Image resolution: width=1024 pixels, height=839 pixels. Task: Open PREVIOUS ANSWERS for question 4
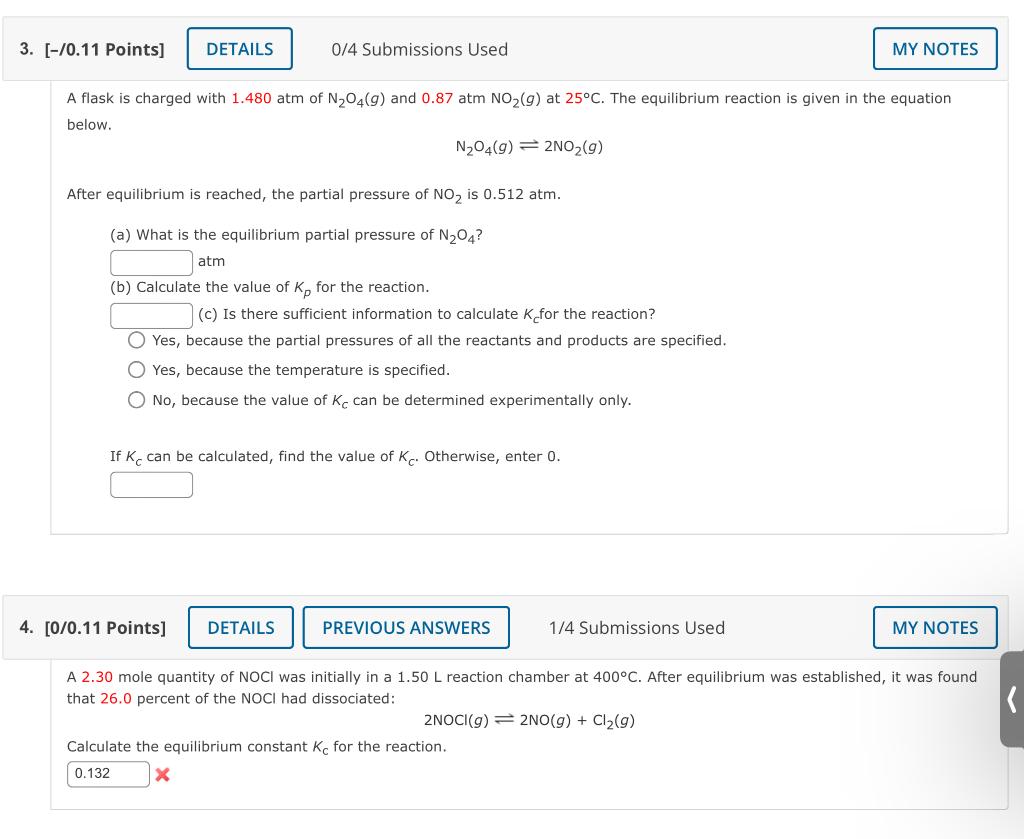pos(406,627)
